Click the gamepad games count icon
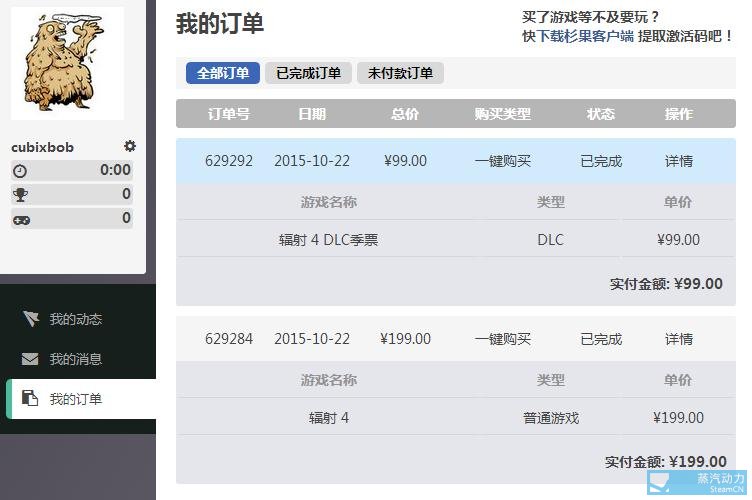Image resolution: width=752 pixels, height=500 pixels. [21, 220]
